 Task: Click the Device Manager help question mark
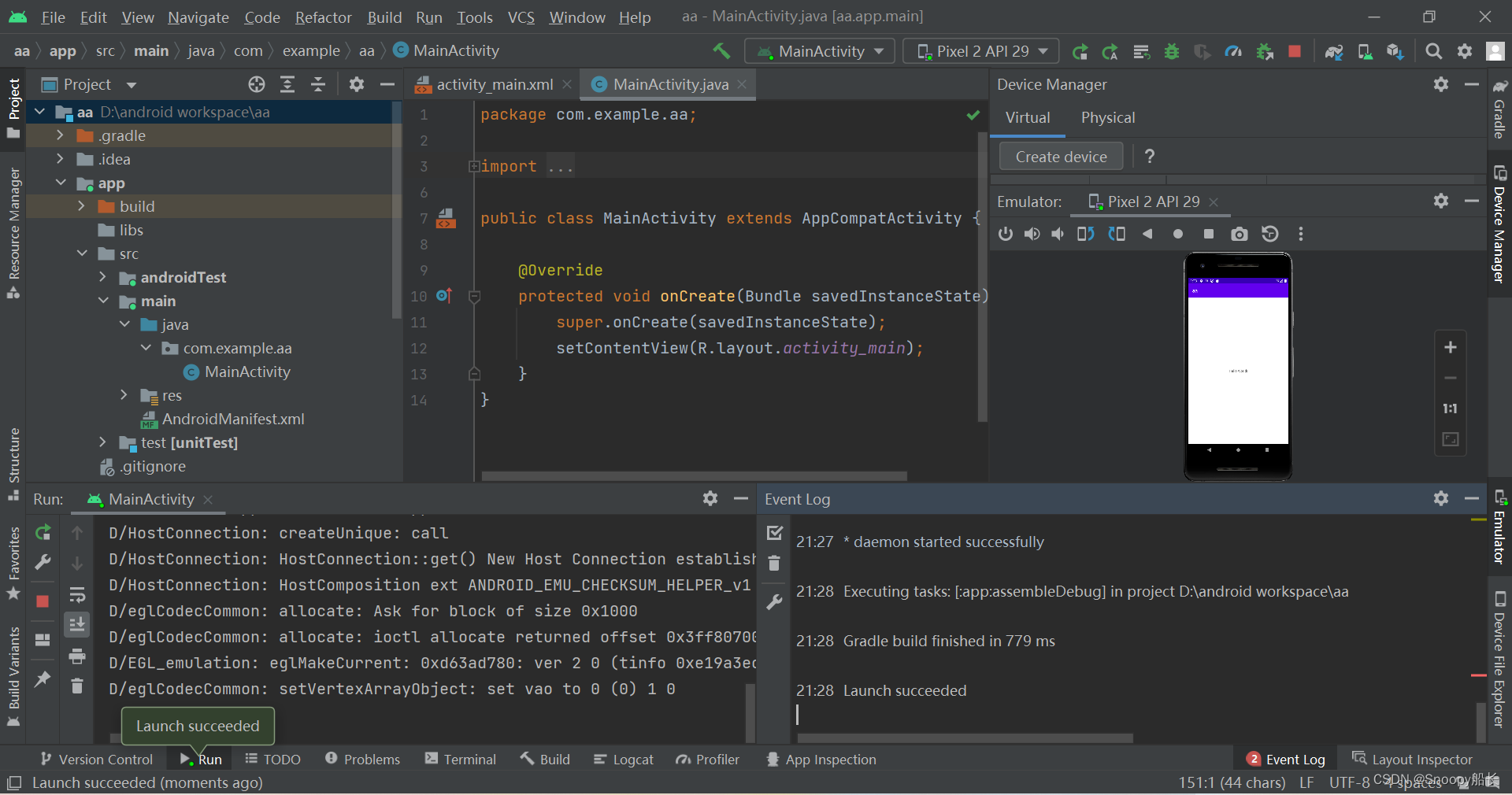pos(1150,157)
